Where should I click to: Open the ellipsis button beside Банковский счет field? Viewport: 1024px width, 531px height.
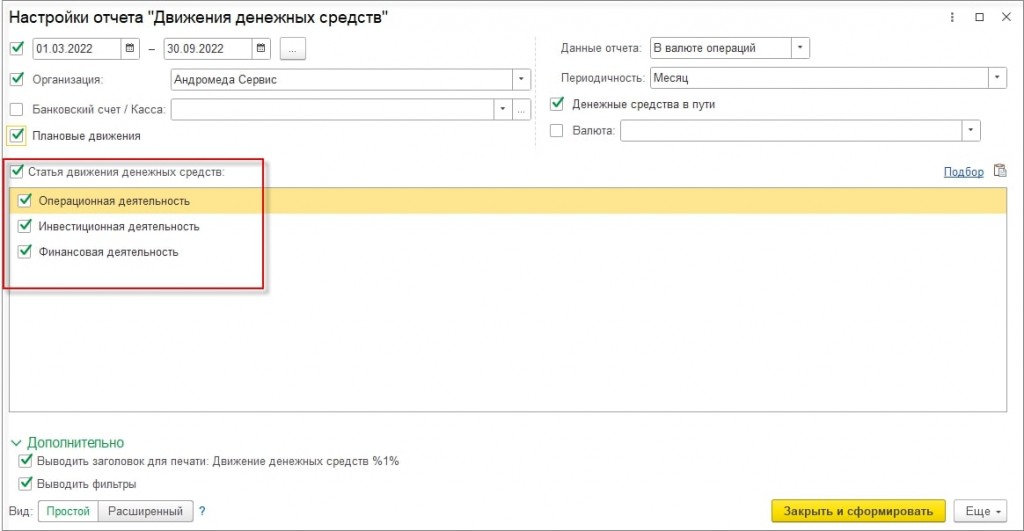(x=521, y=110)
